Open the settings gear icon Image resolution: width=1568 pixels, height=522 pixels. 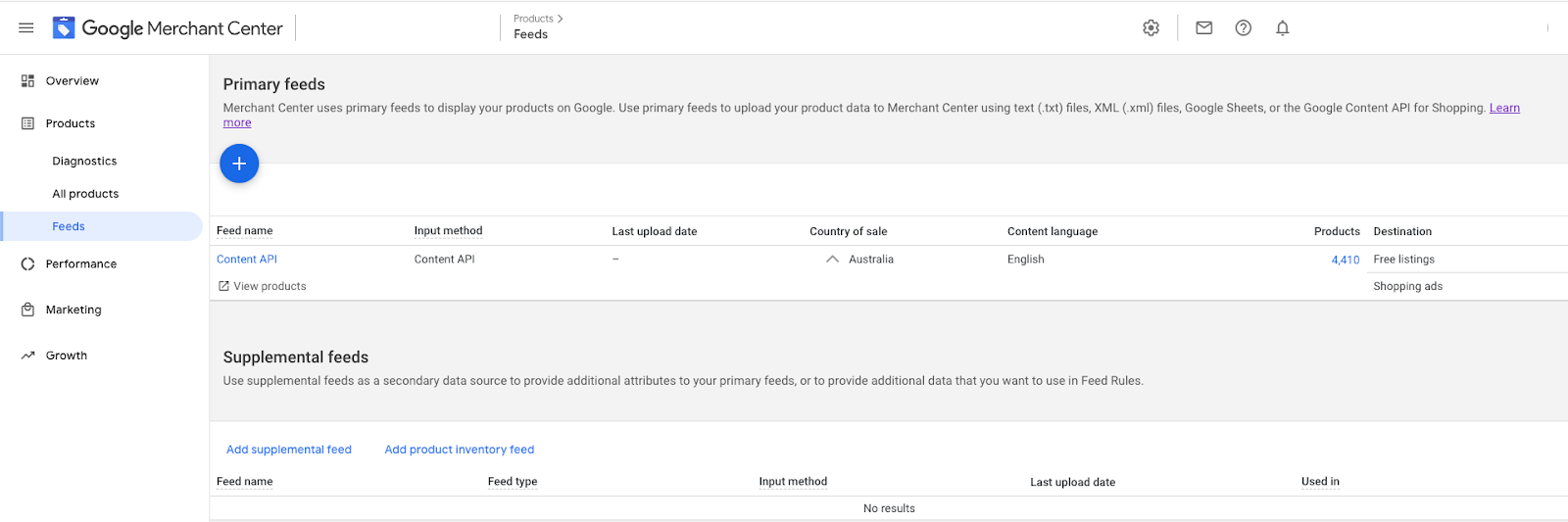tap(1151, 28)
